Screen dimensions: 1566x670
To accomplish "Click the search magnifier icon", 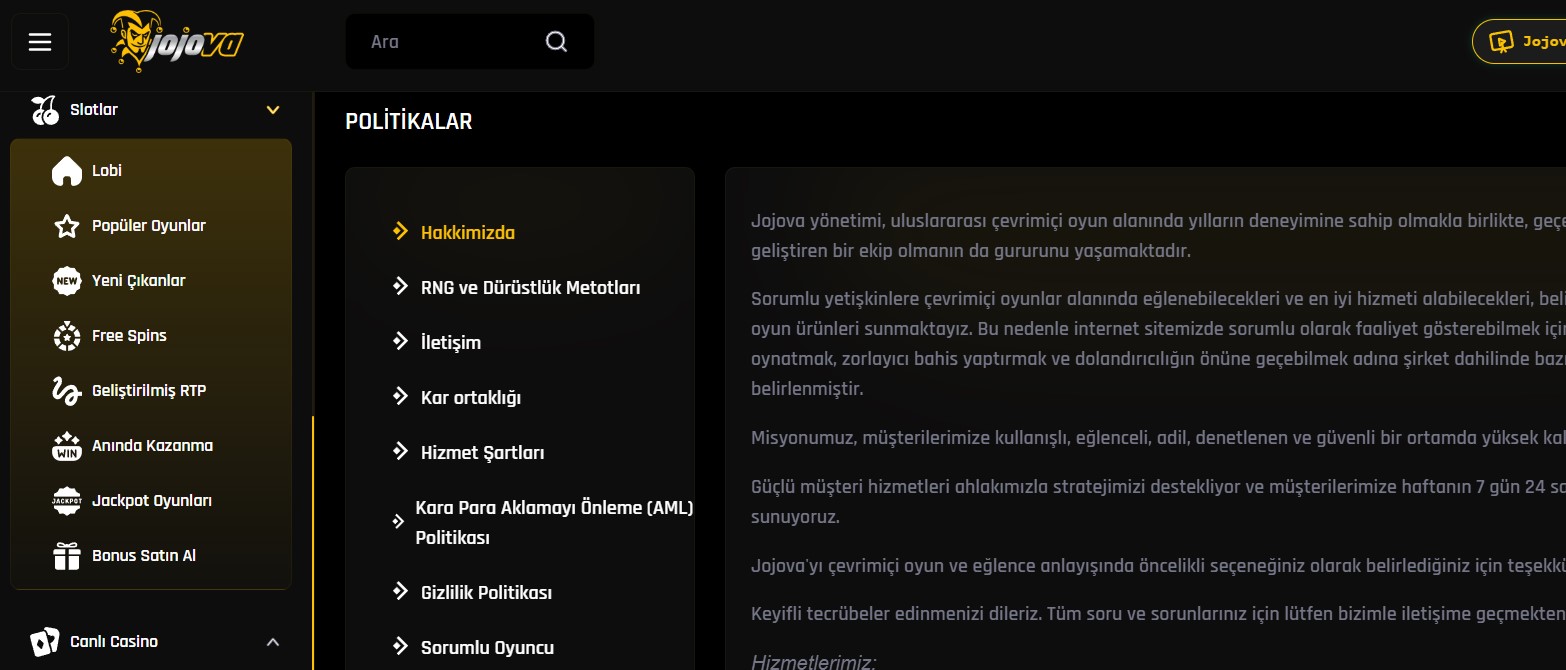I will pos(556,41).
